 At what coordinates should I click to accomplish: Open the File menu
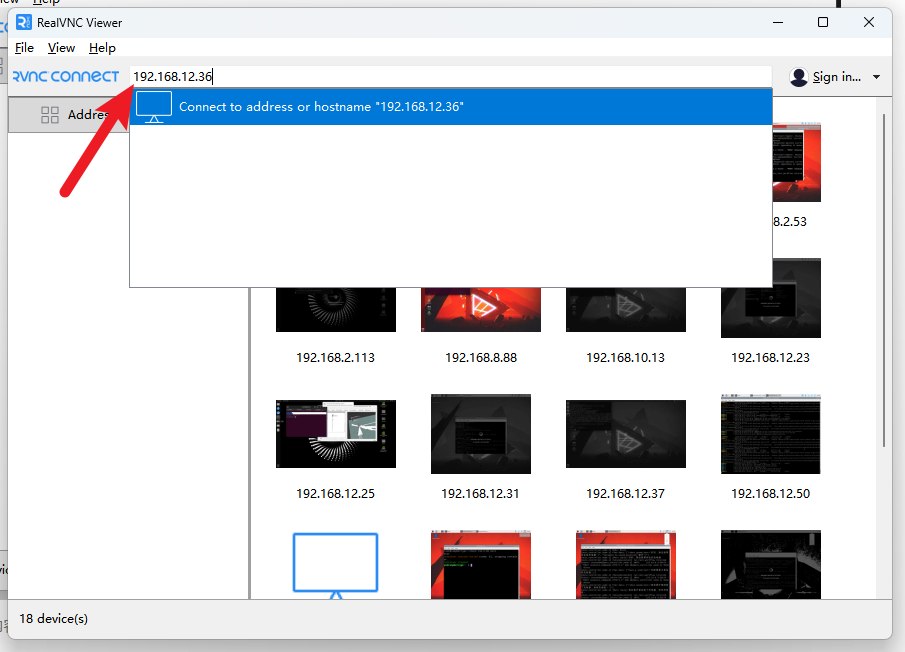24,48
